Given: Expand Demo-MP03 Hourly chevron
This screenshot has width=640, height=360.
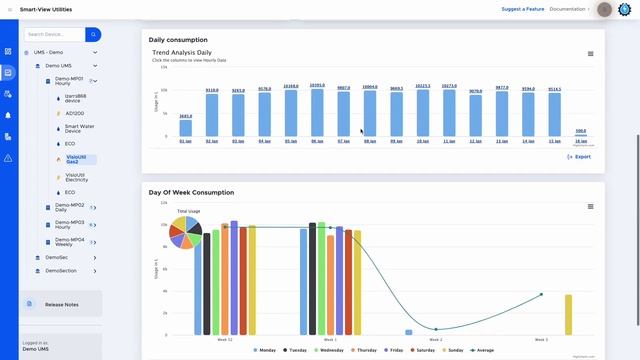Looking at the screenshot, I should pyautogui.click(x=95, y=225).
